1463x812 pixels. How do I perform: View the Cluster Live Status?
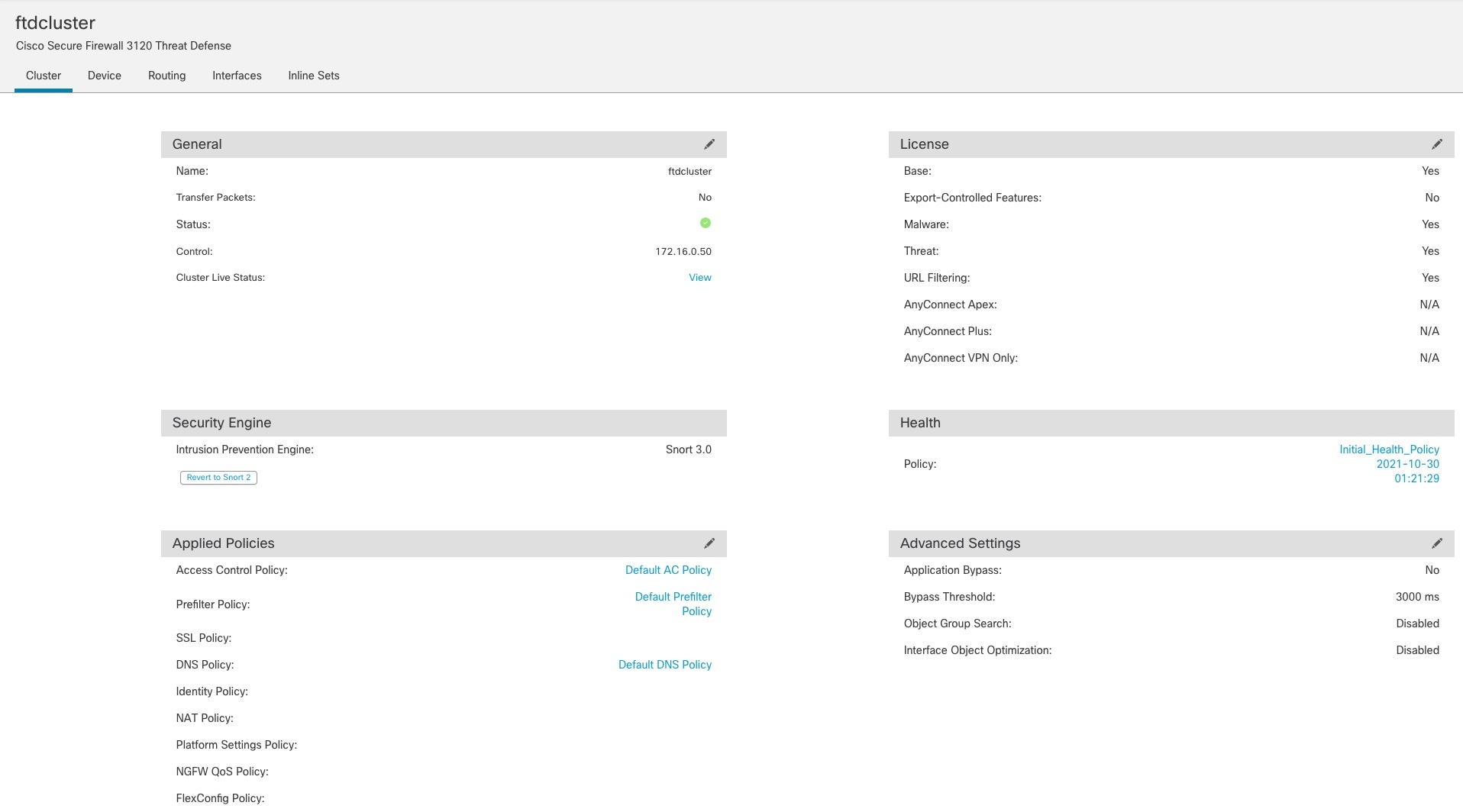click(x=700, y=278)
